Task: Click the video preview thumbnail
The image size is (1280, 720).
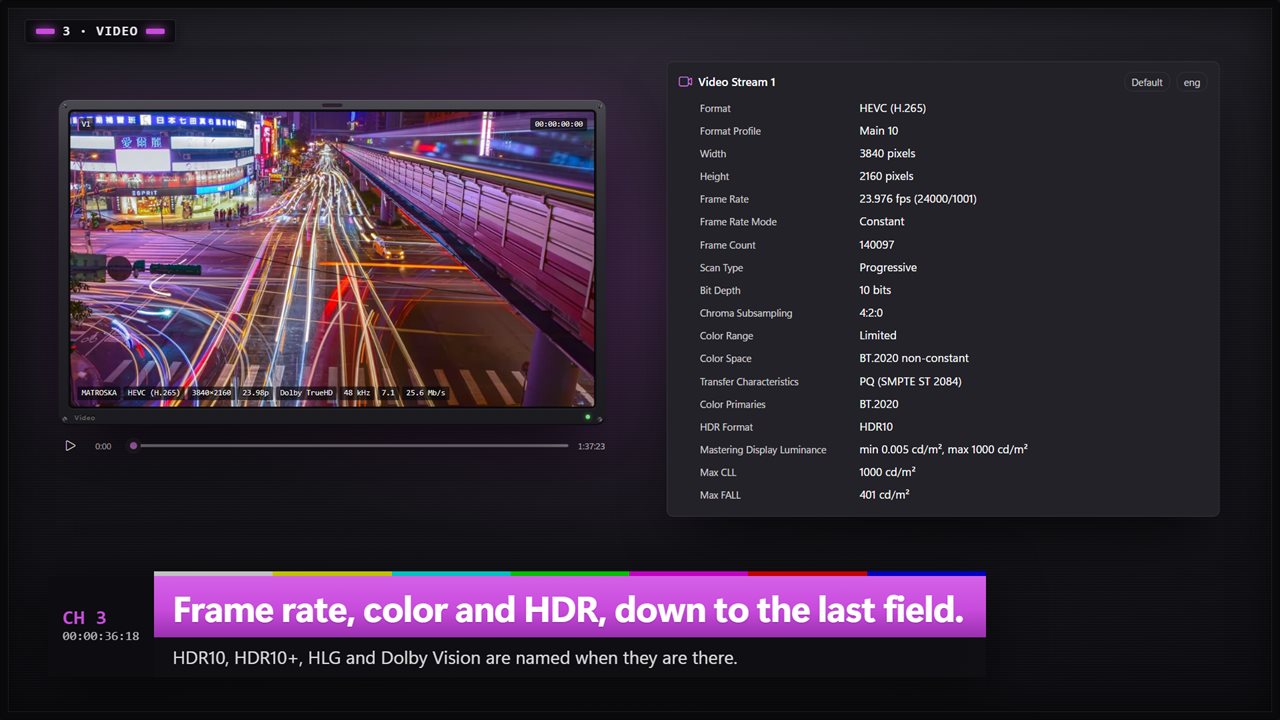Action: point(332,258)
